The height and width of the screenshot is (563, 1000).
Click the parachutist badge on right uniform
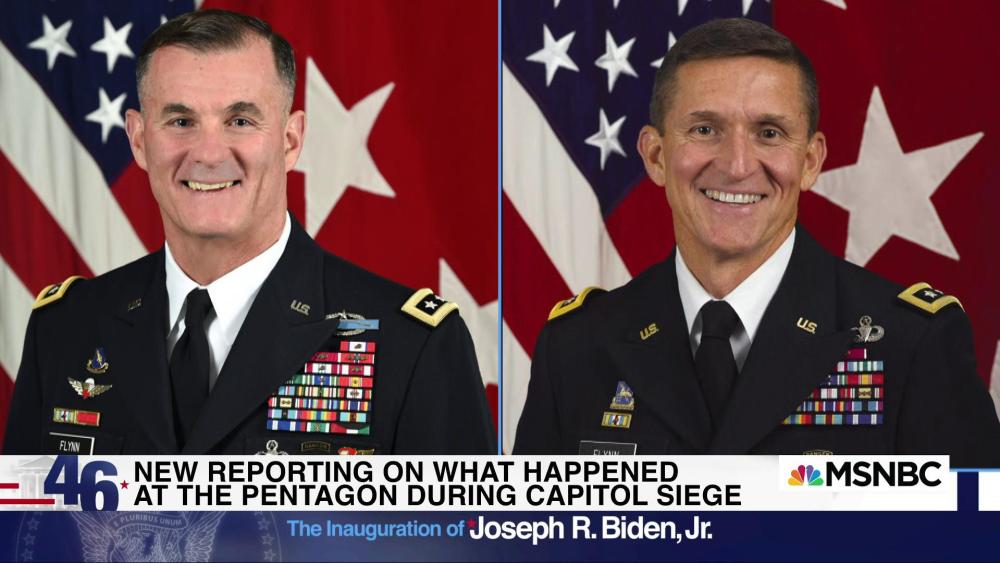(867, 330)
